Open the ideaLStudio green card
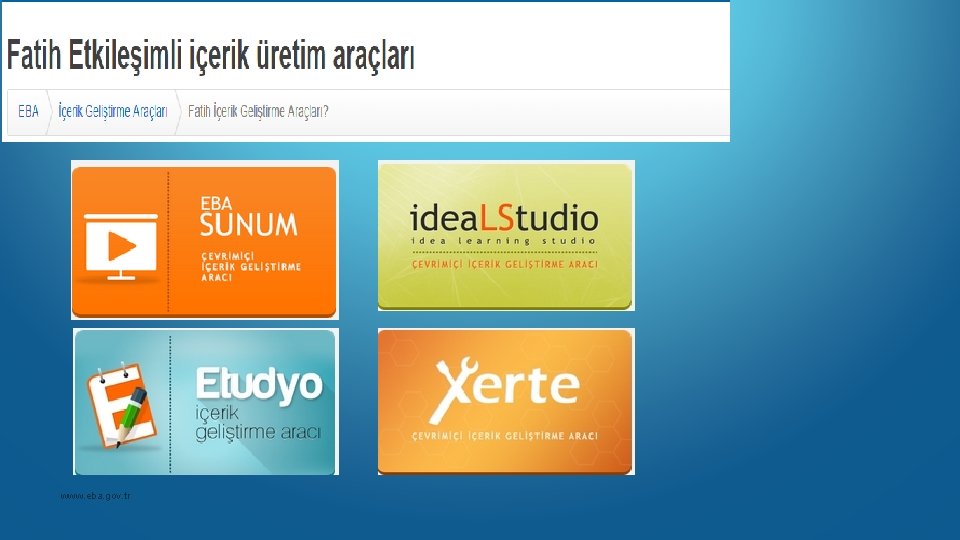The width and height of the screenshot is (960, 540). 506,236
